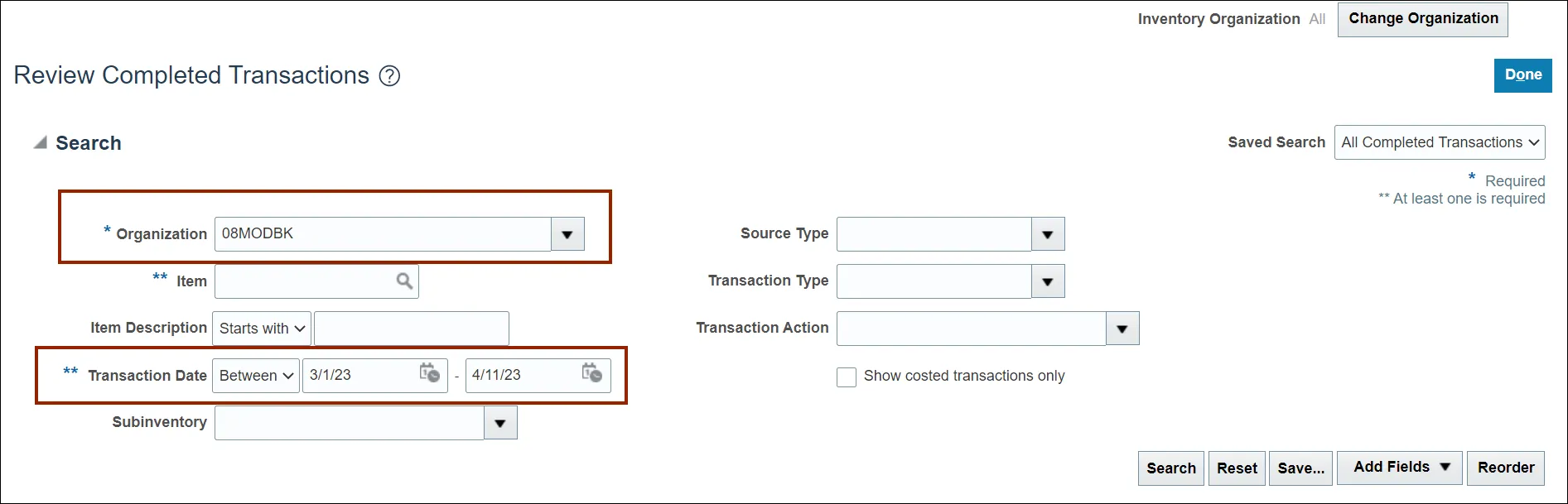Click the Search button
The image size is (1568, 504).
1170,468
